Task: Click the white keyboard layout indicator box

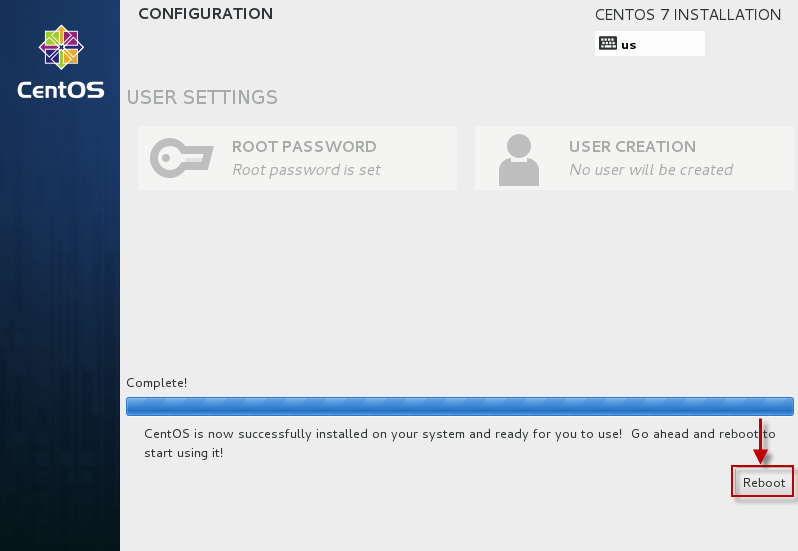Action: click(x=670, y=43)
